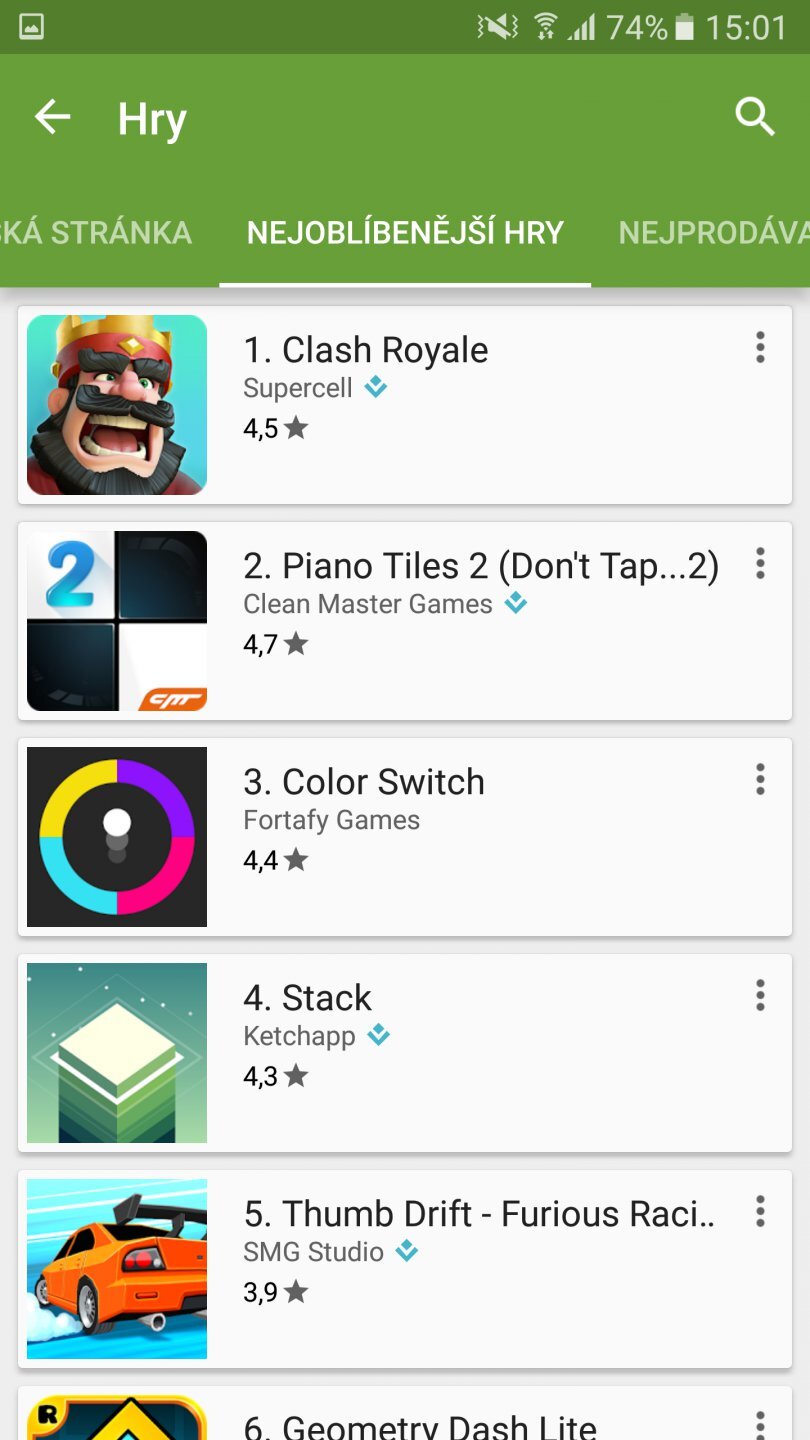Tap the battery indicator in status bar
The height and width of the screenshot is (1440, 810).
pos(685,27)
